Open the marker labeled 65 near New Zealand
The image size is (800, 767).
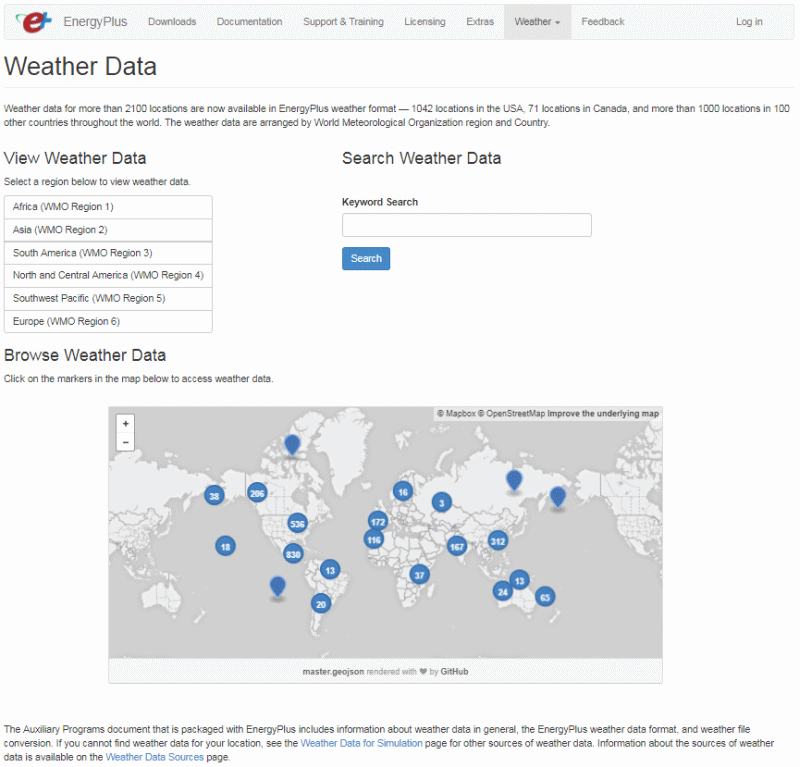[545, 595]
